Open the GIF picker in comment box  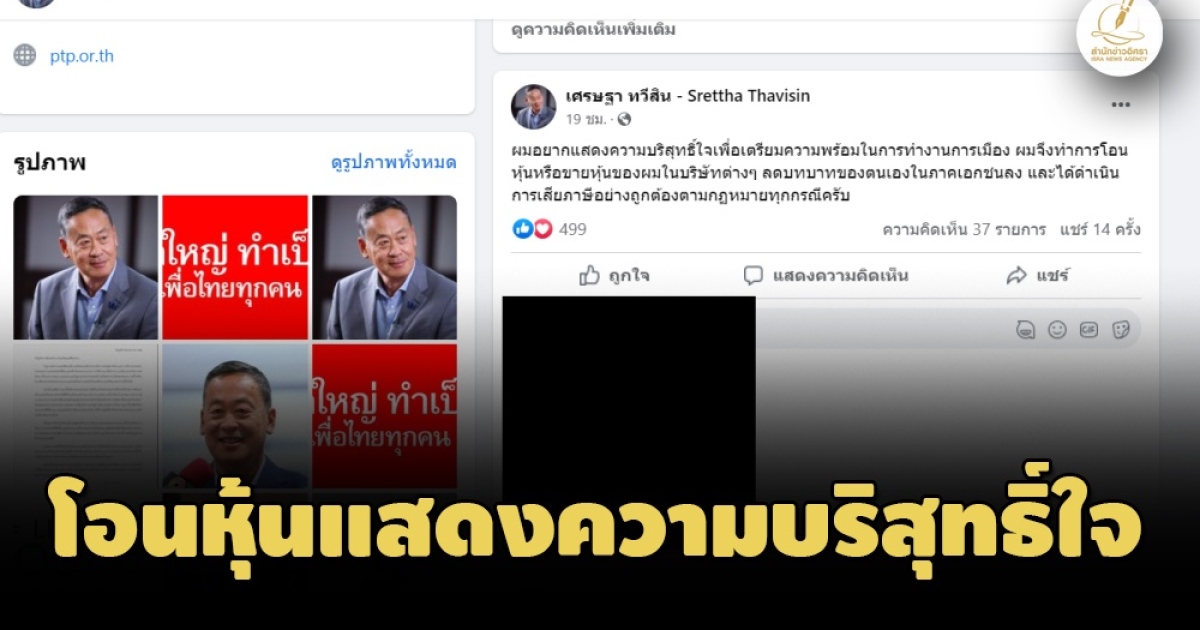(x=1089, y=329)
